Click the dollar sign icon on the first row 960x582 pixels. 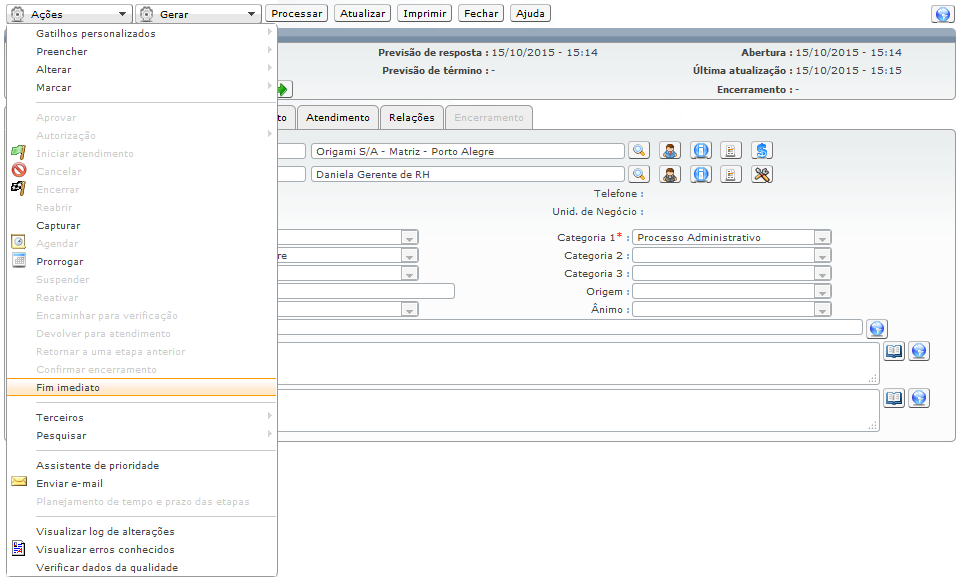(x=762, y=151)
